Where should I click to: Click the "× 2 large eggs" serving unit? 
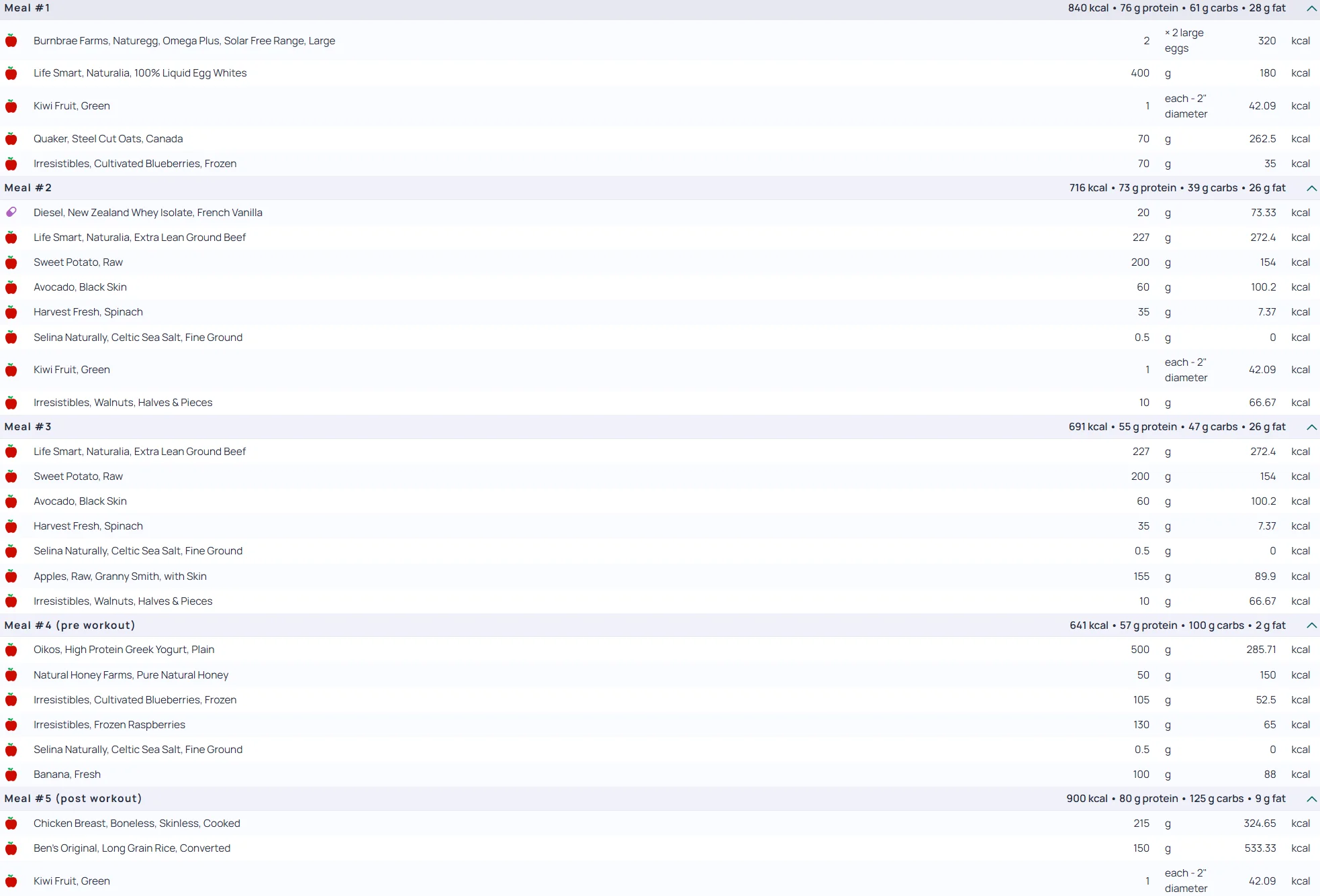pos(1184,41)
